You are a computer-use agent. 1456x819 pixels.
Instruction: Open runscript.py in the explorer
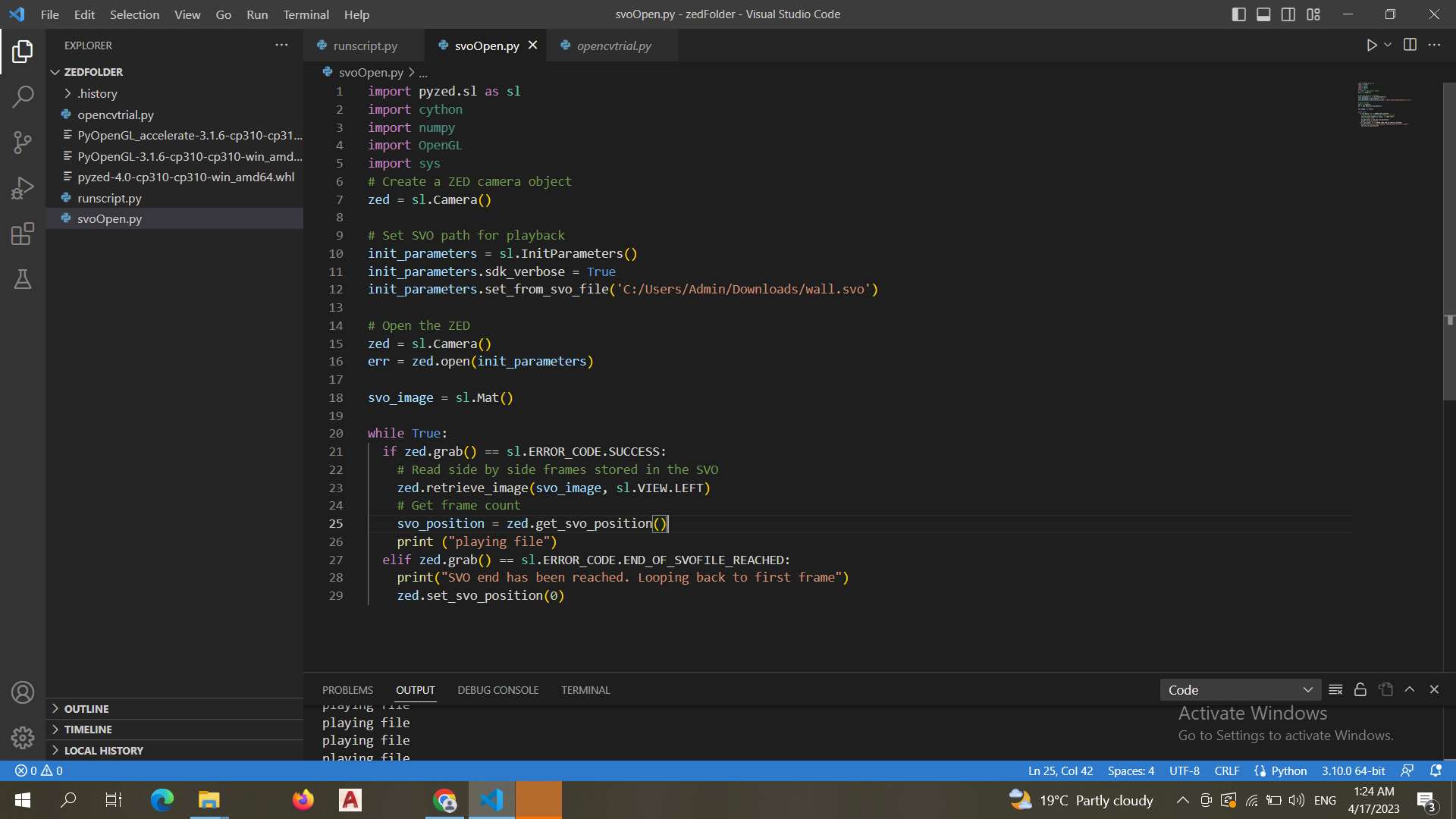click(x=109, y=198)
